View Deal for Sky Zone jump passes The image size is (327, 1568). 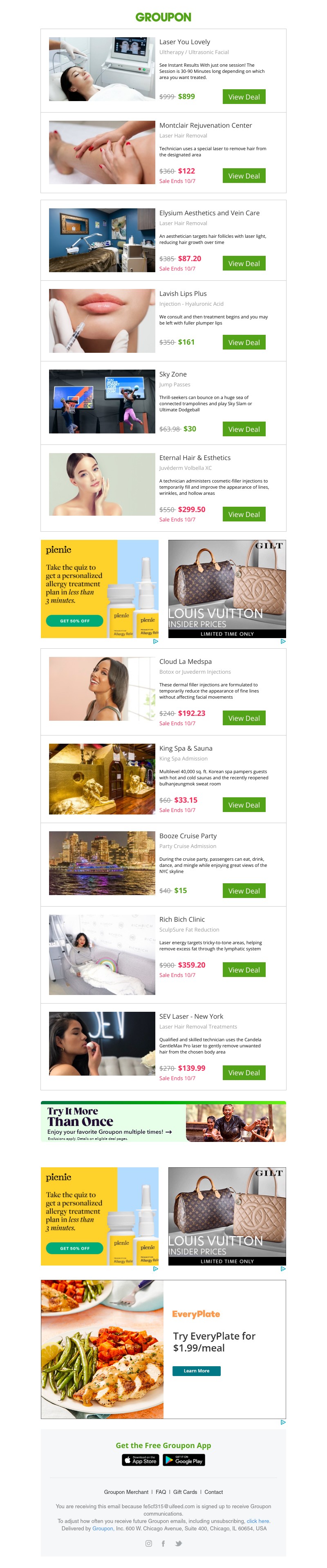click(244, 429)
